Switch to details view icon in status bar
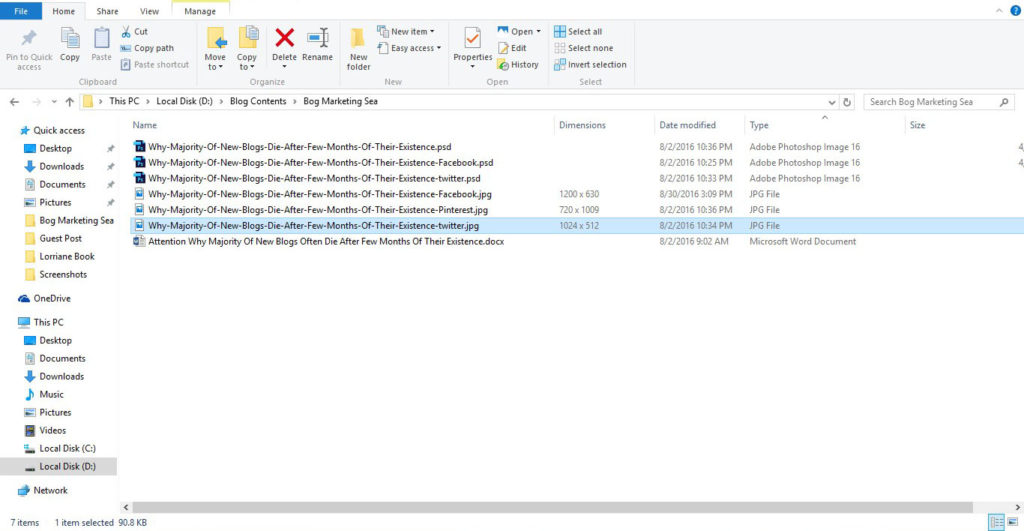Viewport: 1024px width, 531px height. coord(997,522)
